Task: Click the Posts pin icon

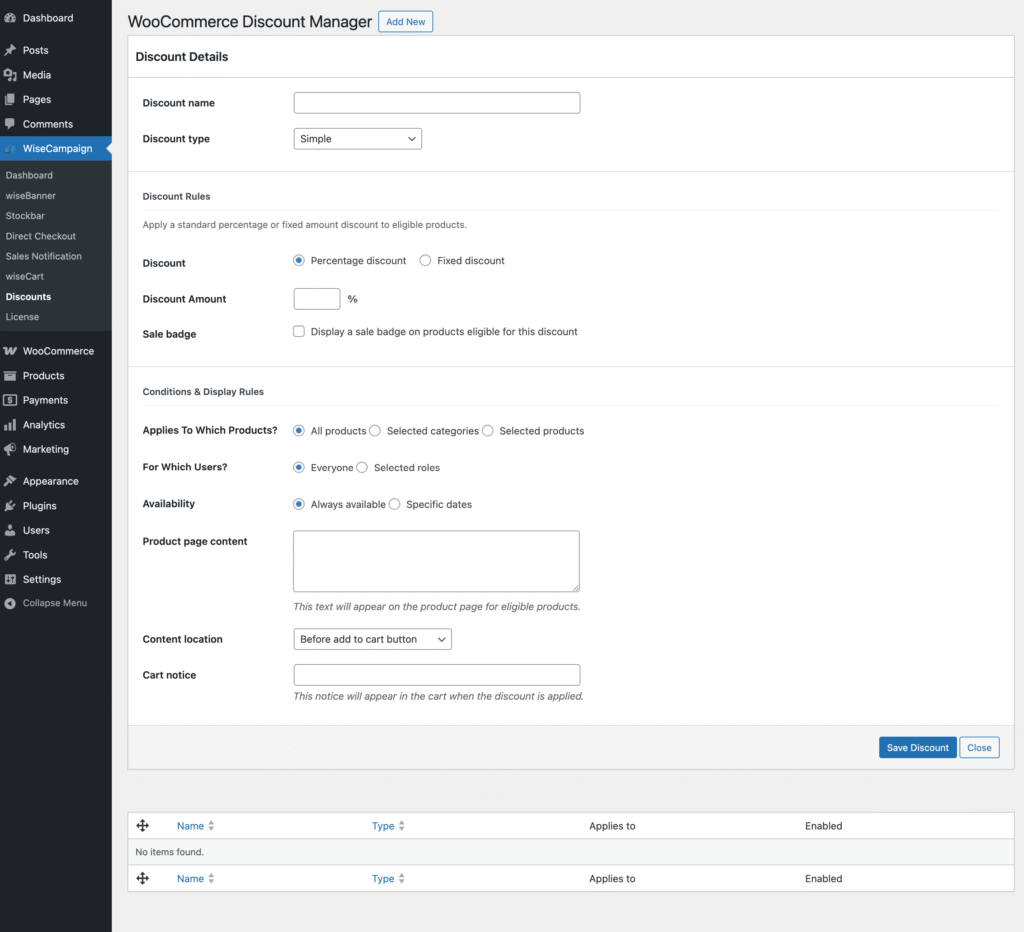Action: [x=10, y=50]
